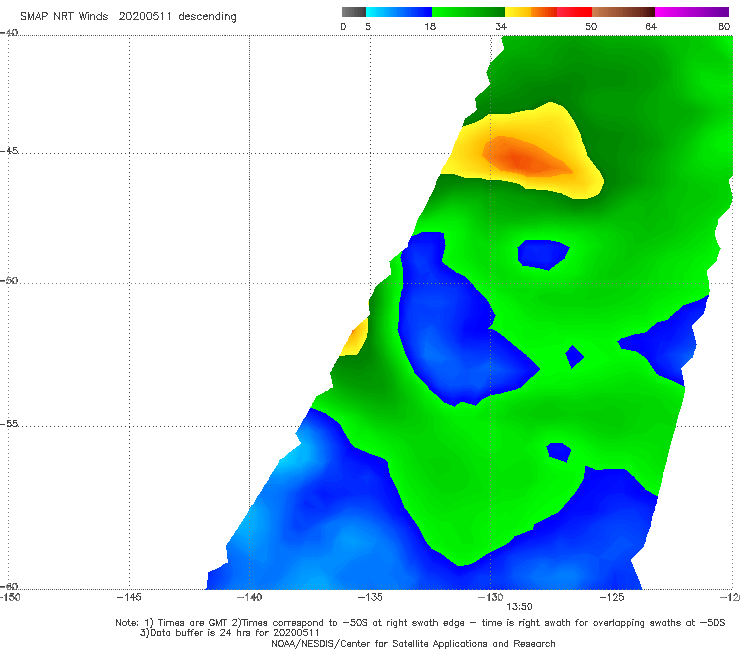Click the longitude label -135
Screen dimensions: 740x650
370,597
